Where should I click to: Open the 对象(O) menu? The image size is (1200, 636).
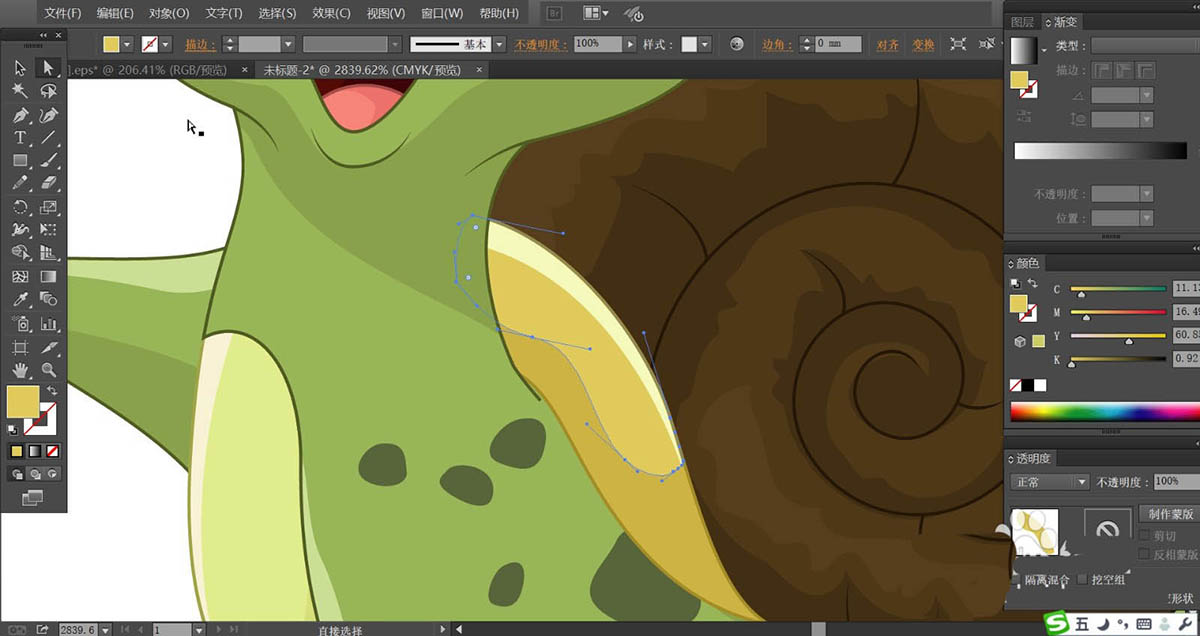pos(169,13)
